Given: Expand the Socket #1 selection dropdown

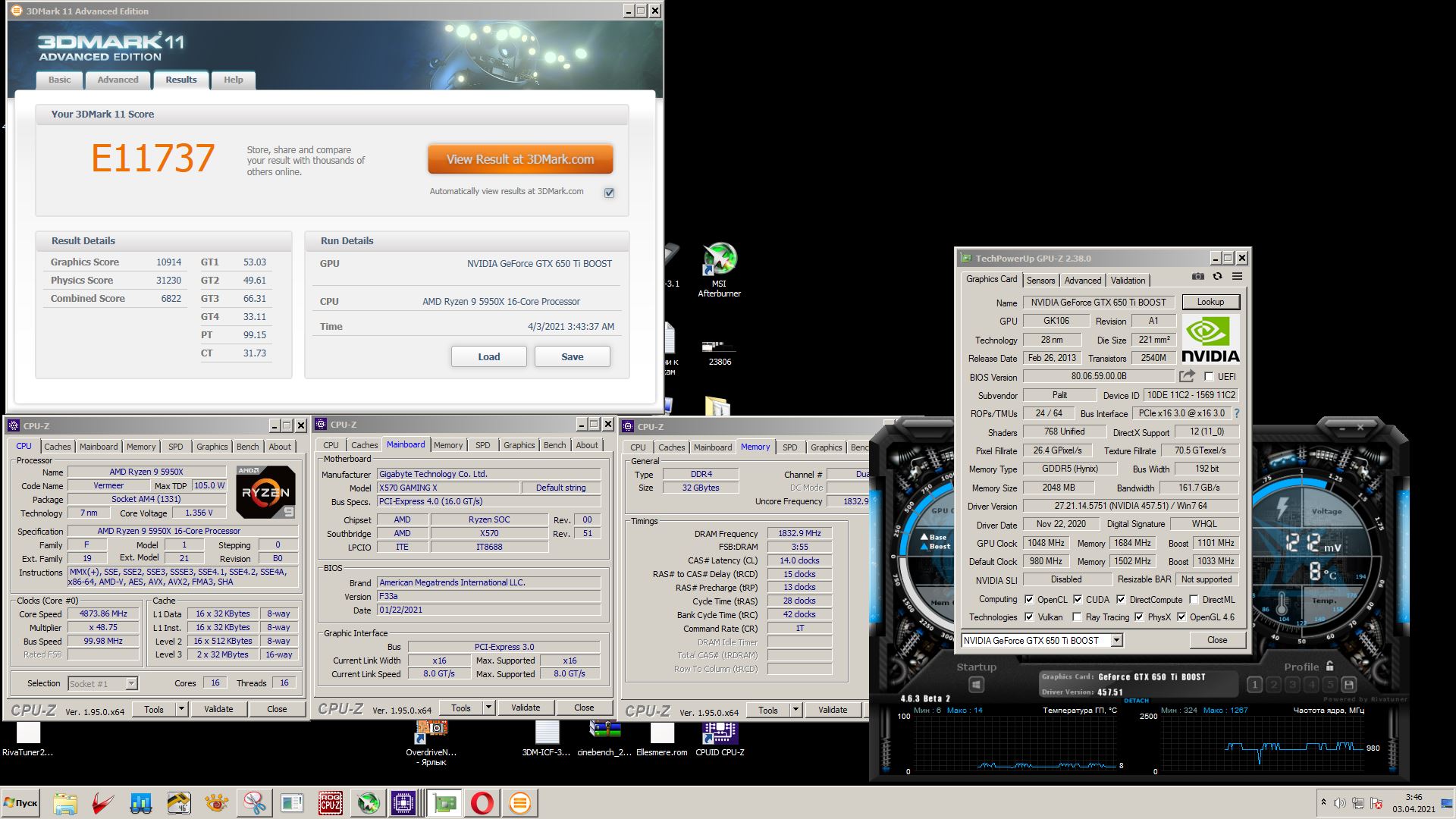Looking at the screenshot, I should pos(131,683).
